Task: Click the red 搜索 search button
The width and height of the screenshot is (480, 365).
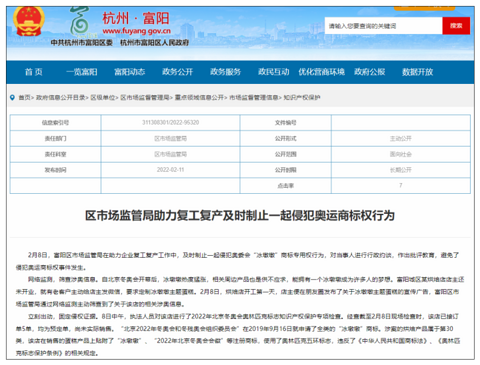Action: point(456,26)
